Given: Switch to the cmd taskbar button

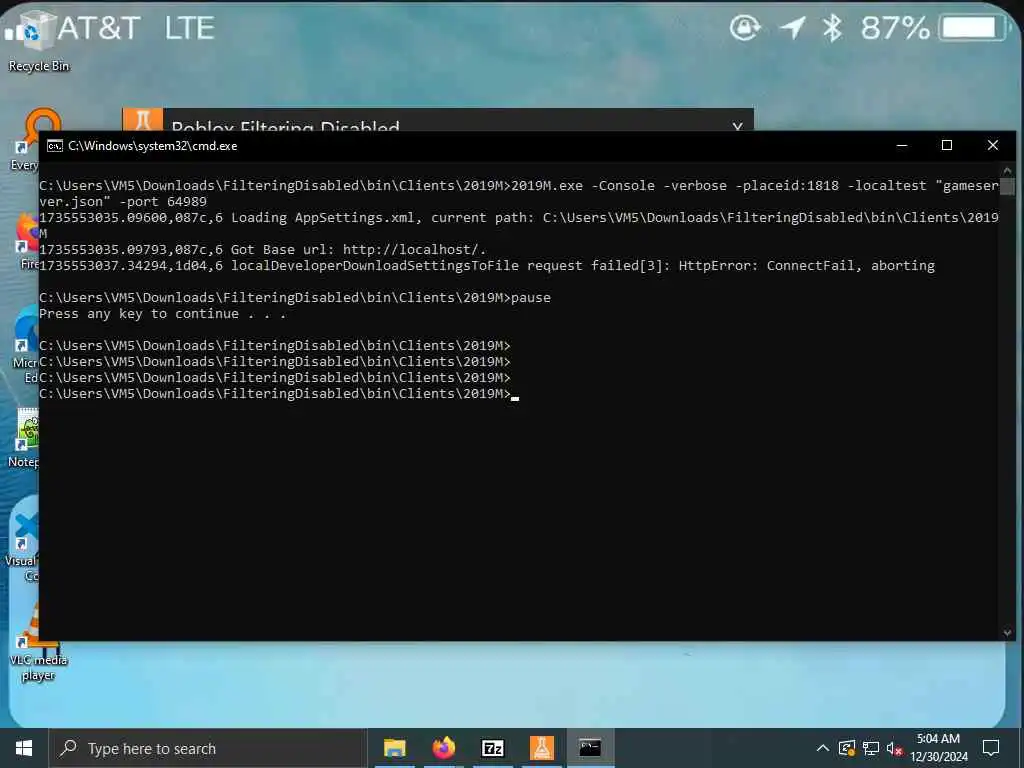Looking at the screenshot, I should [590, 748].
